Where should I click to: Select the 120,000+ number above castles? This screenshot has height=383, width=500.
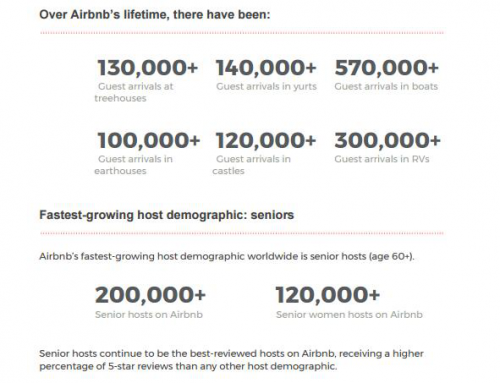point(266,140)
